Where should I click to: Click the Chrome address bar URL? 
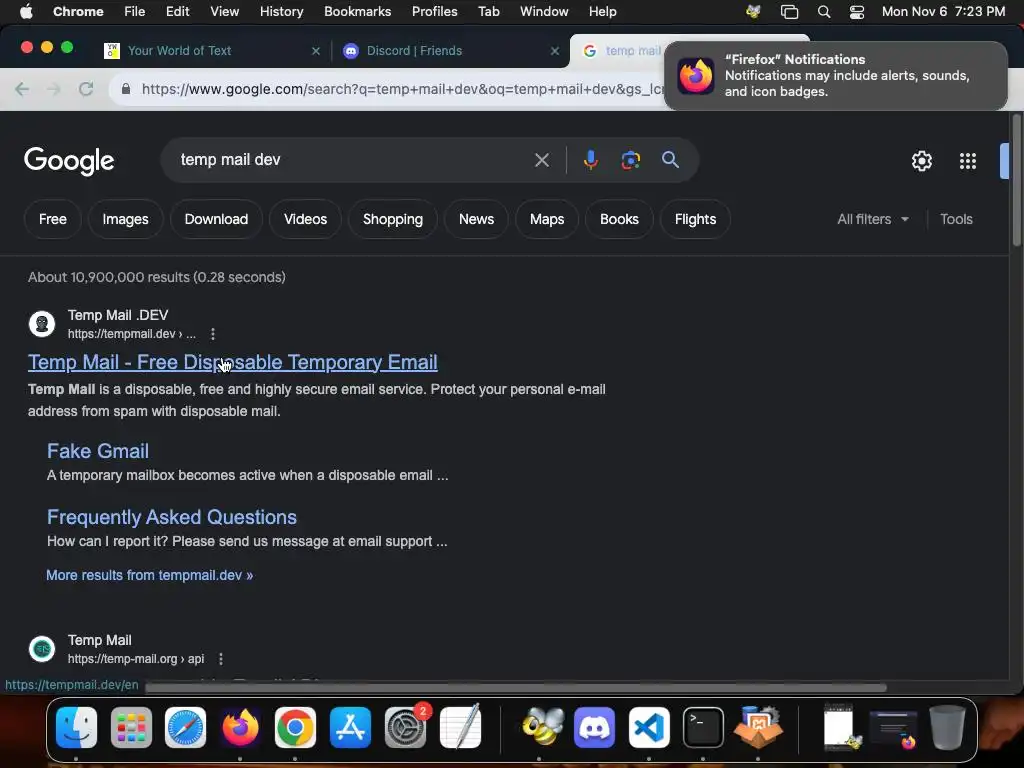coord(402,89)
